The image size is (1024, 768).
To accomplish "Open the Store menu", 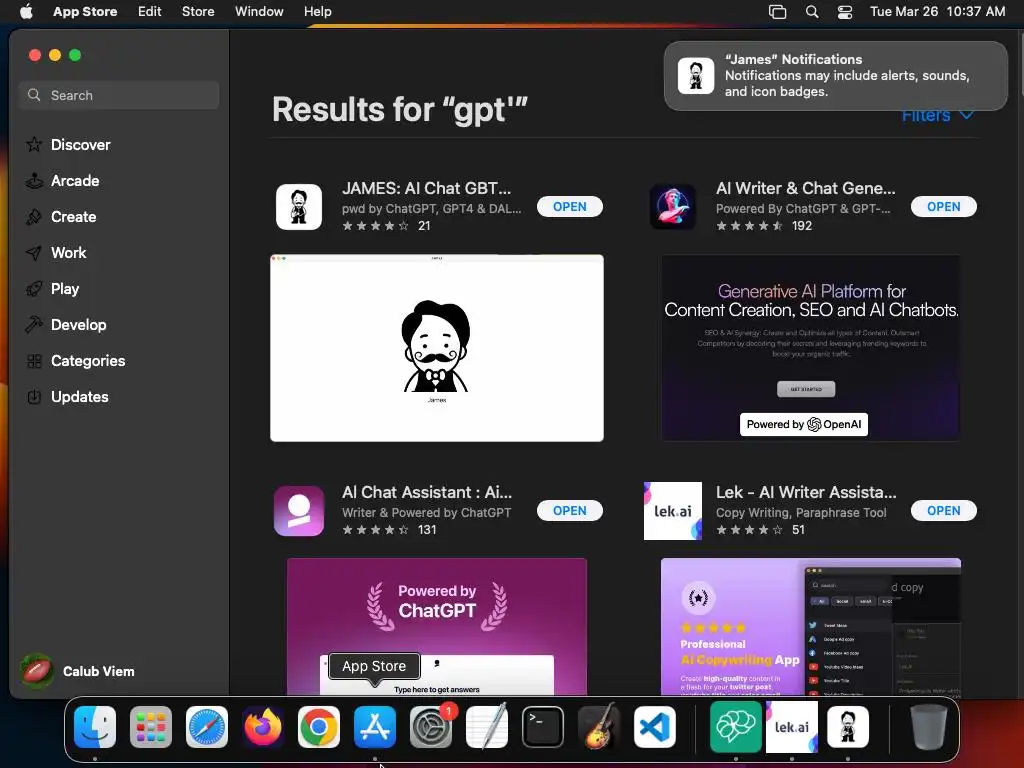I will click(x=198, y=12).
